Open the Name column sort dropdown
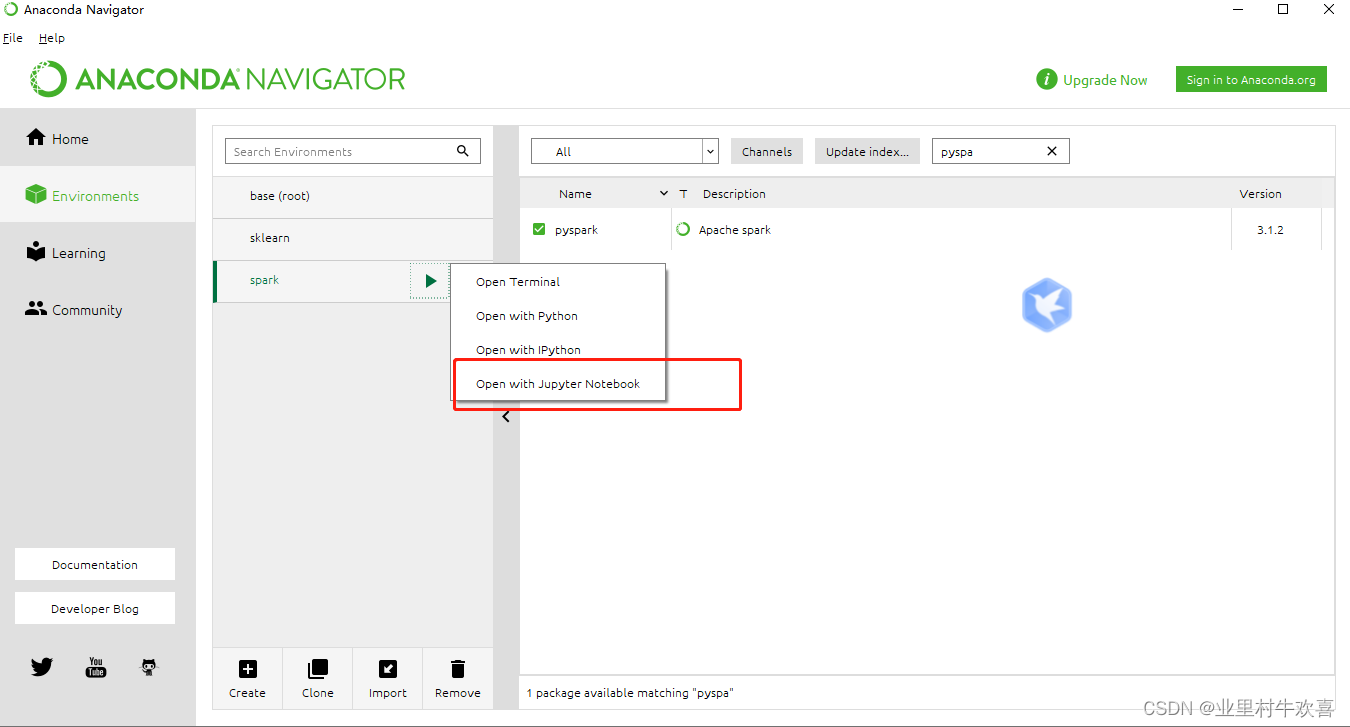 pyautogui.click(x=664, y=194)
